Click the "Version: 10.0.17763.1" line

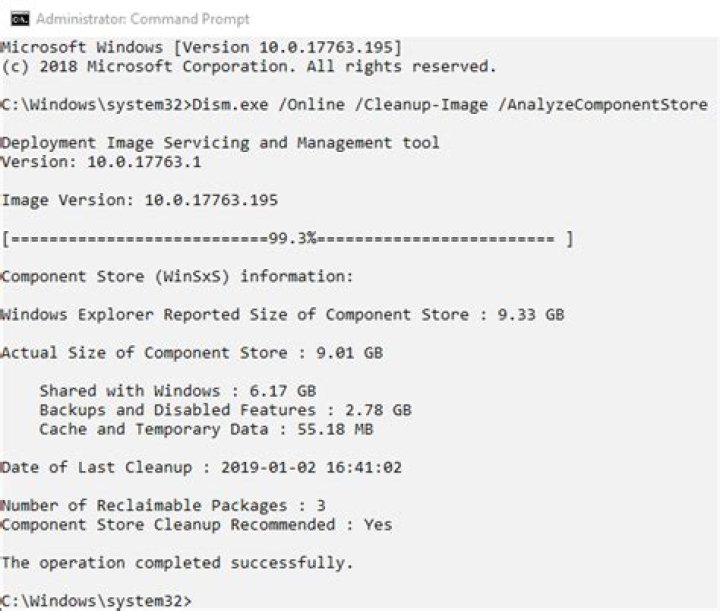point(110,161)
